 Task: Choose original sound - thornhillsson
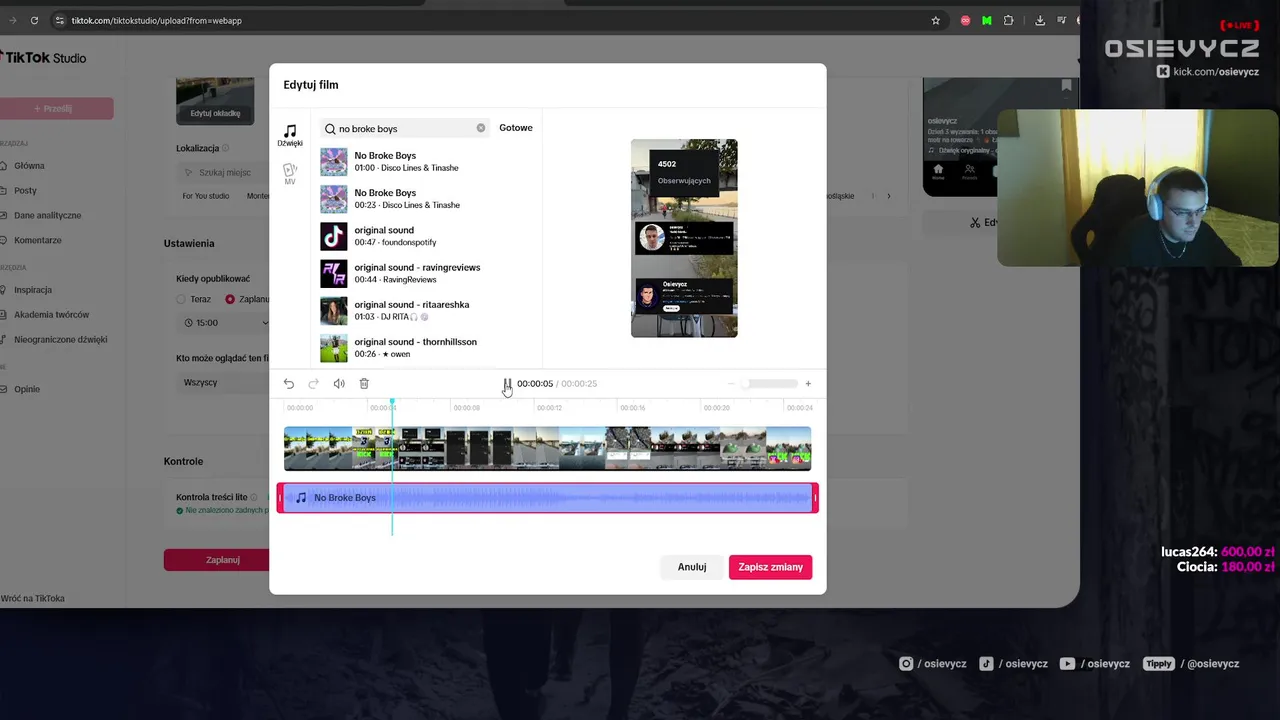430,347
